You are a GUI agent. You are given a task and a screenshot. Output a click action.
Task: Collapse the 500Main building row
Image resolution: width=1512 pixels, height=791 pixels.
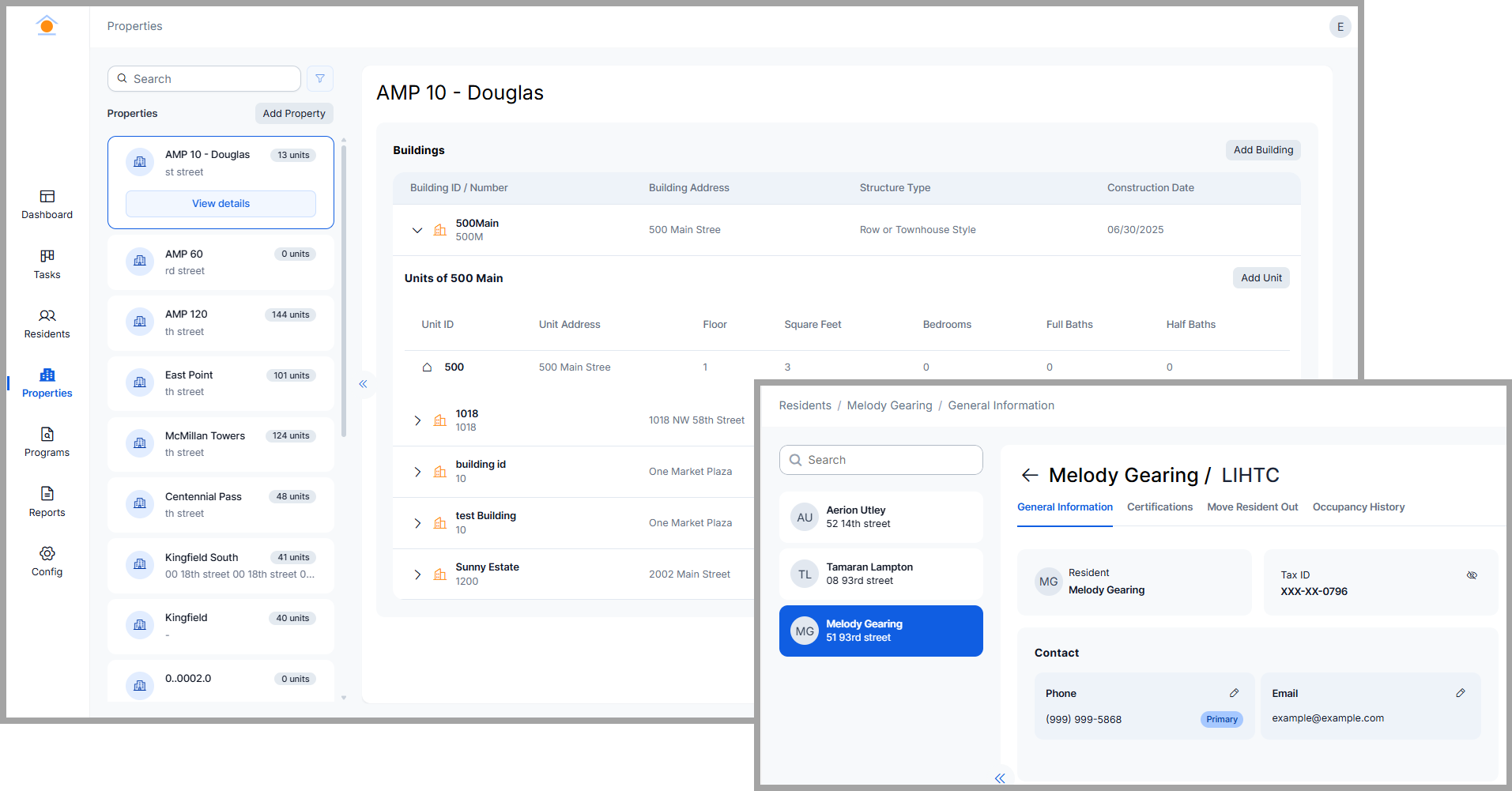[417, 230]
